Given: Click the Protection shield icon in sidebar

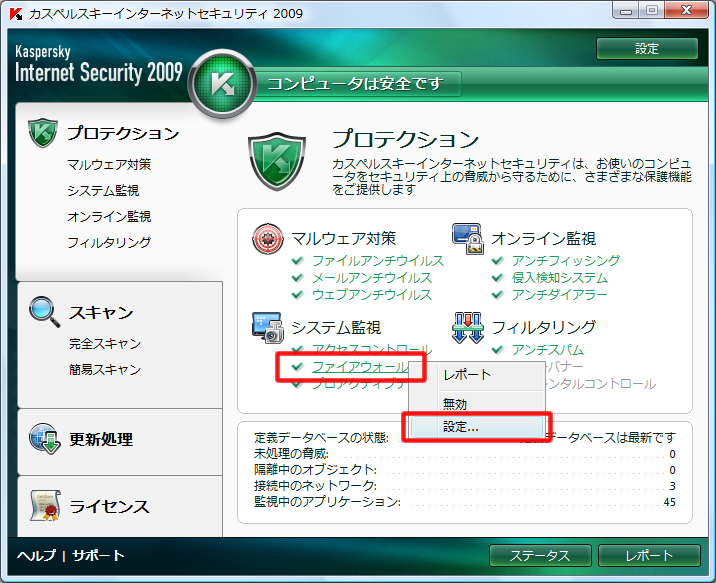Looking at the screenshot, I should coord(43,133).
